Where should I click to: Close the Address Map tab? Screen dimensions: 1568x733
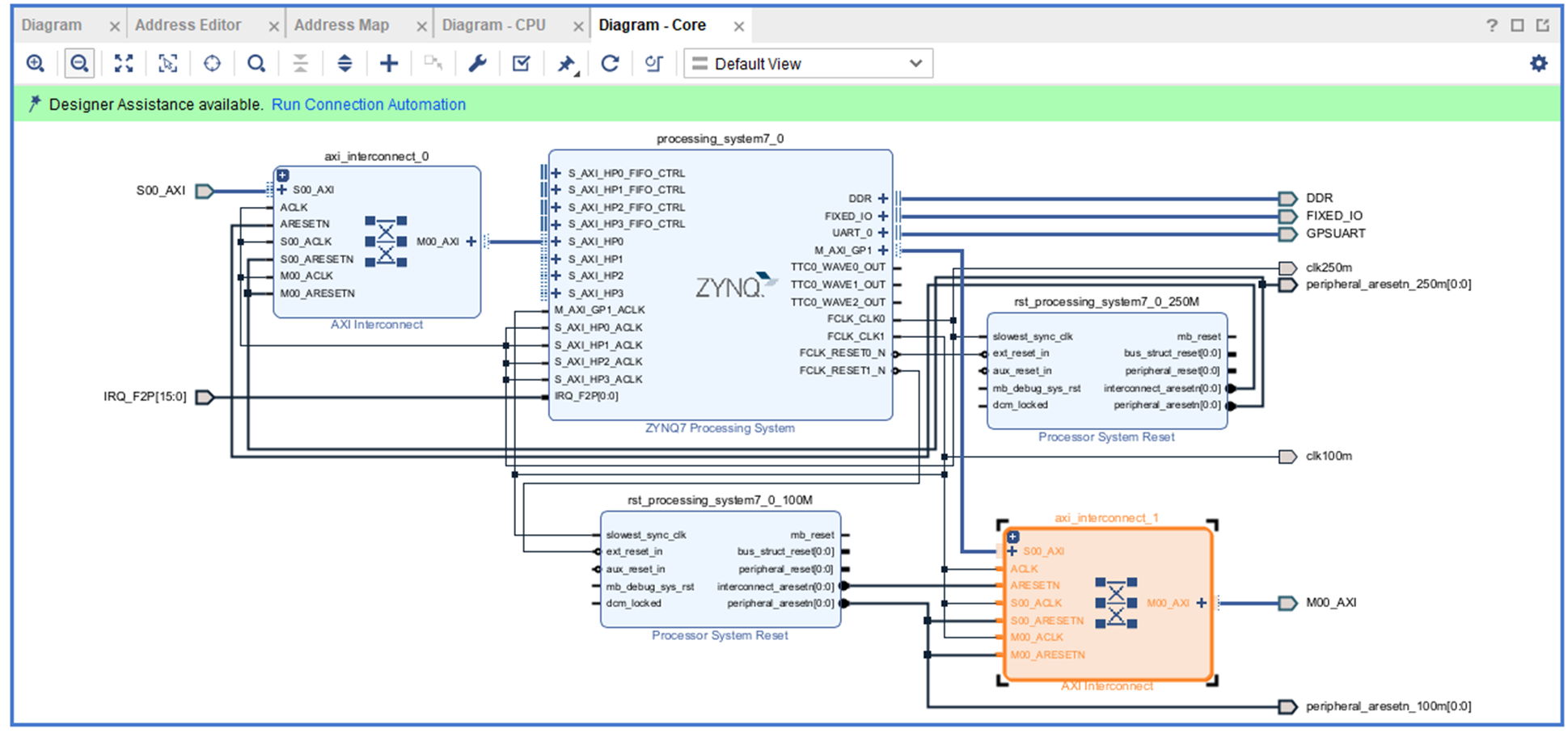(421, 27)
